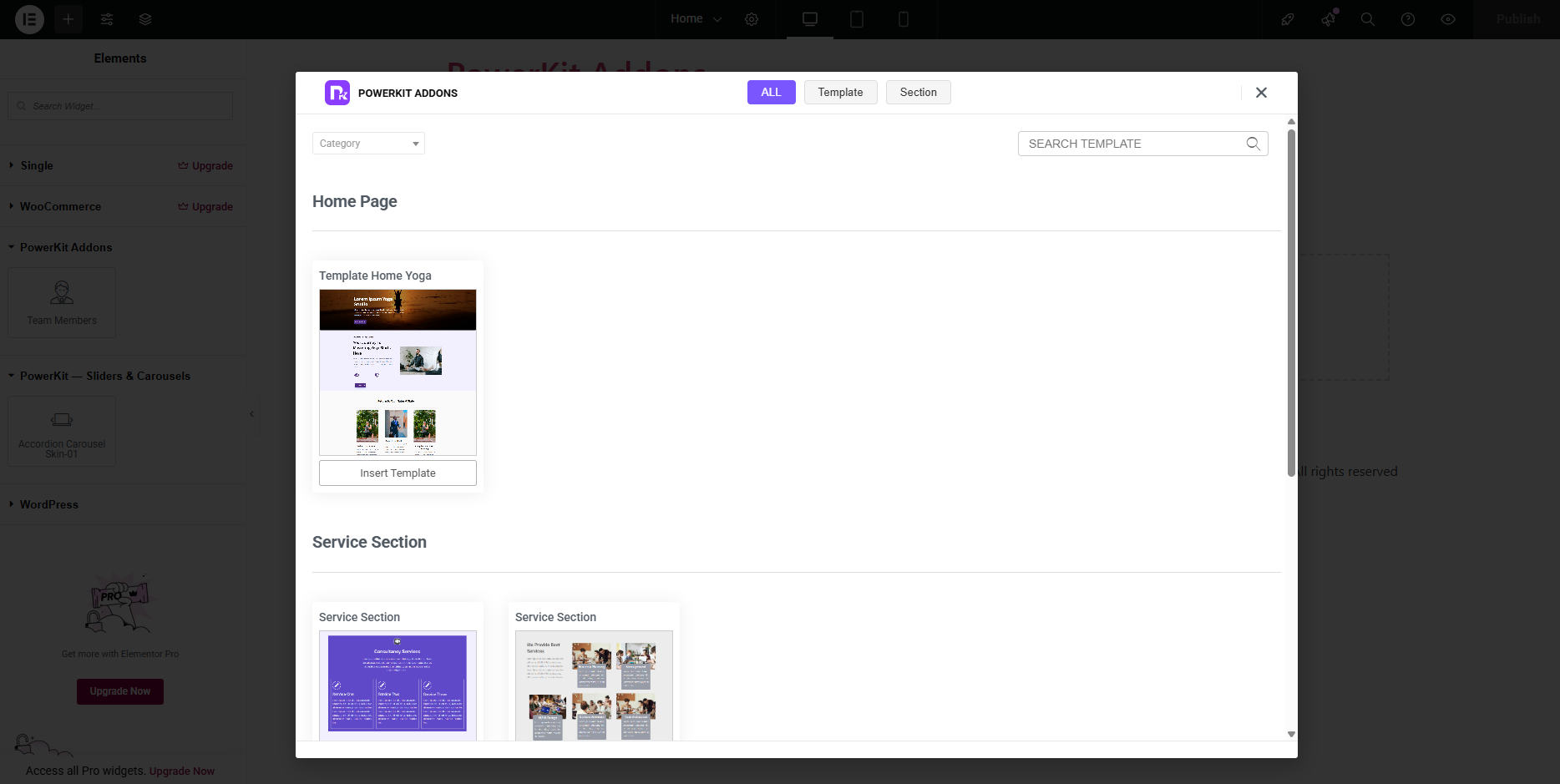The width and height of the screenshot is (1560, 784).
Task: Click the add element plus icon
Action: coord(68,19)
